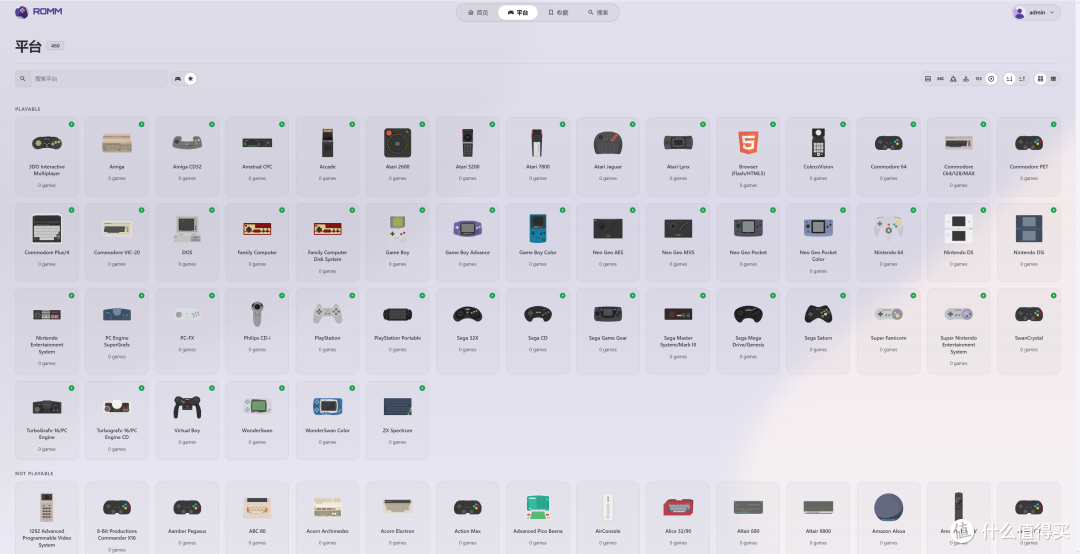
Task: Open the Amiga platform card
Action: tap(116, 156)
